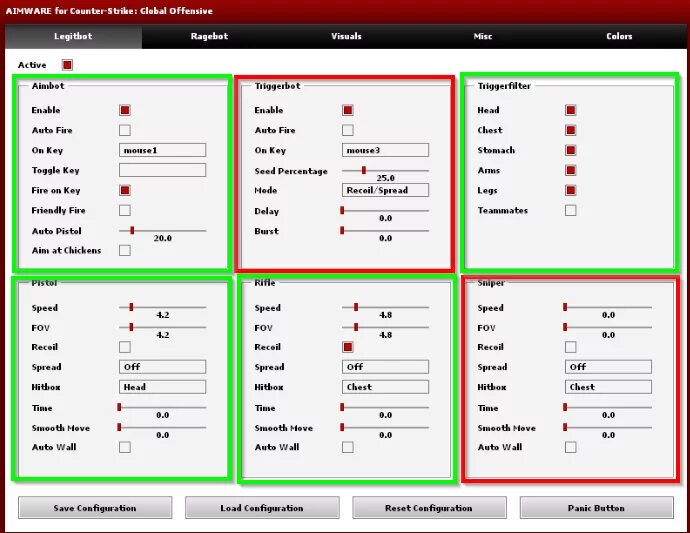Enable Recoil checkbox in Sniper section
This screenshot has height=533, width=690.
(571, 347)
